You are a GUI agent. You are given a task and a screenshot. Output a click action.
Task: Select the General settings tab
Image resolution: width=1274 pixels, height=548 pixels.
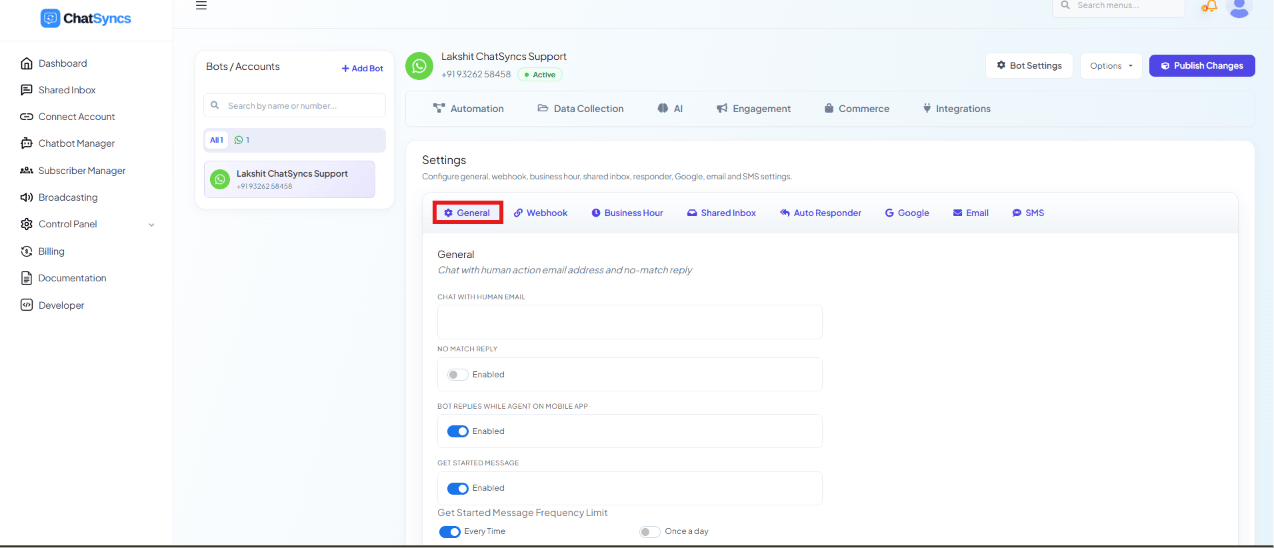click(x=468, y=213)
